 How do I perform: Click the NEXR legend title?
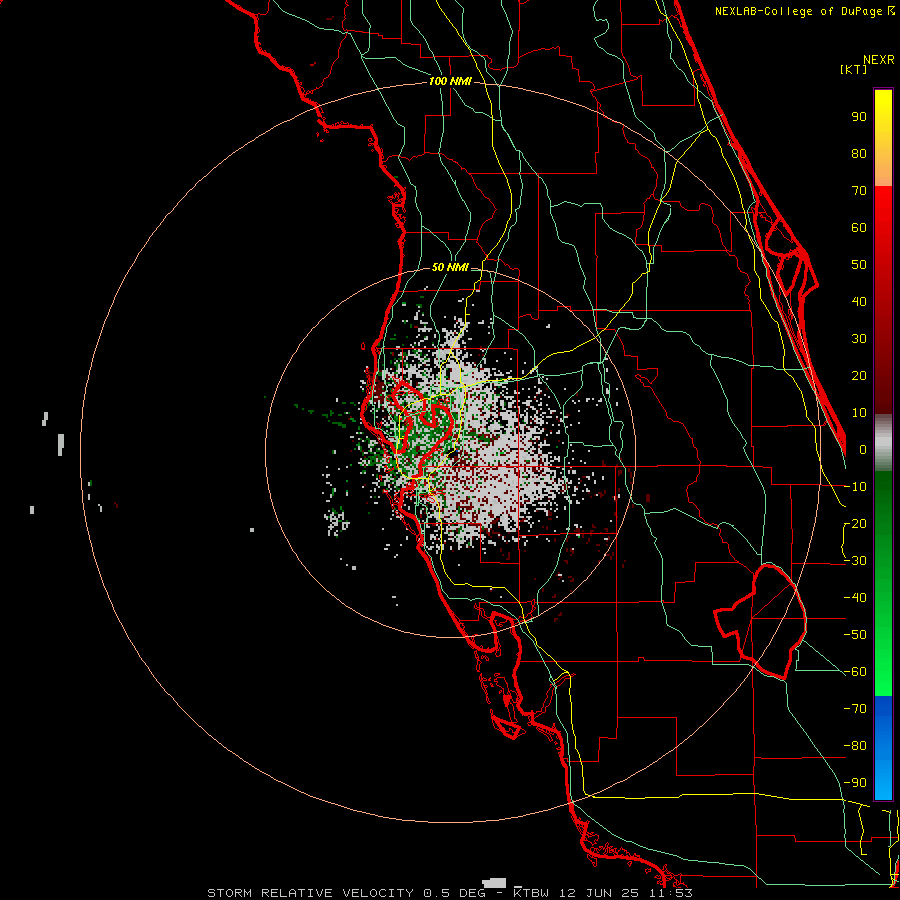coord(879,60)
